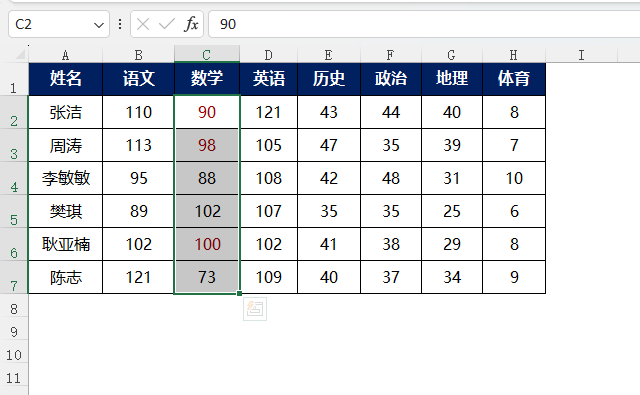640x395 pixels.
Task: Click 耿亚楠's 地理 score 29
Action: [452, 244]
